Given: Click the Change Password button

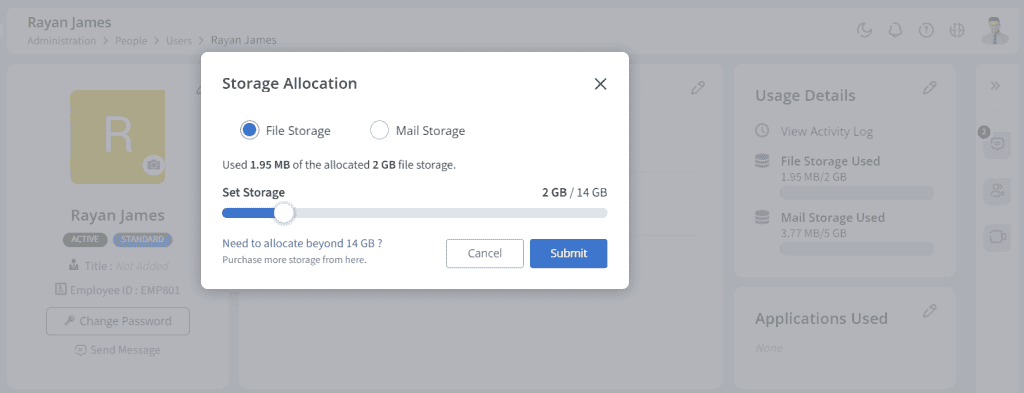Looking at the screenshot, I should pyautogui.click(x=118, y=321).
